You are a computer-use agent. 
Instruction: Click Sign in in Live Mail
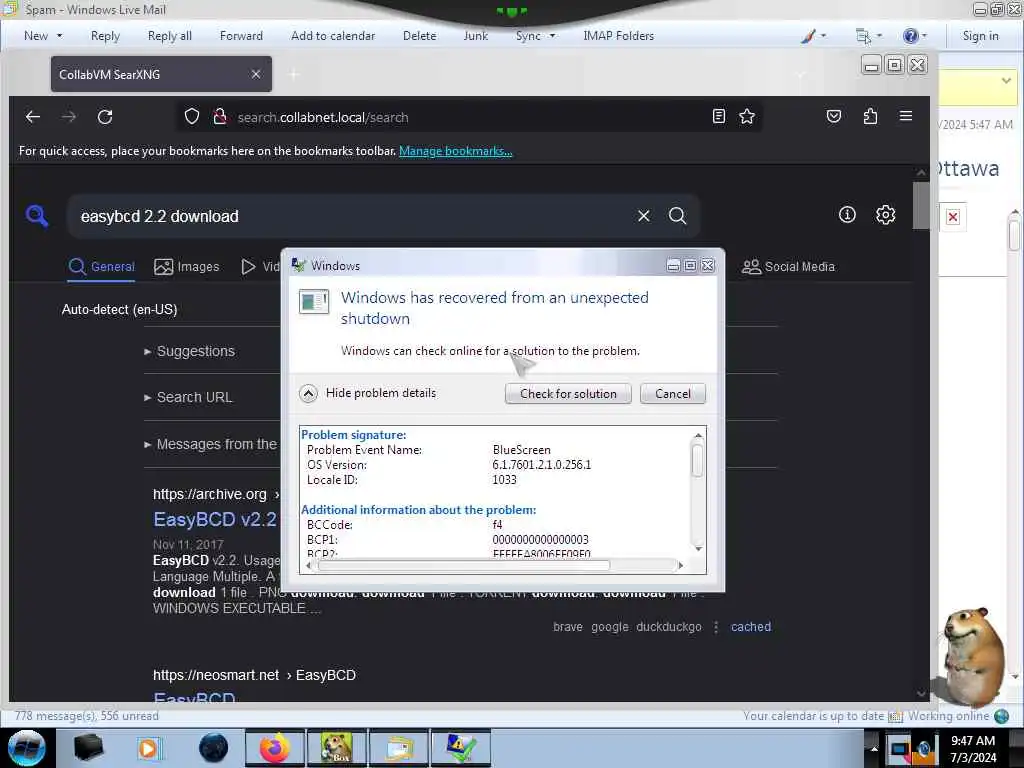pyautogui.click(x=980, y=36)
